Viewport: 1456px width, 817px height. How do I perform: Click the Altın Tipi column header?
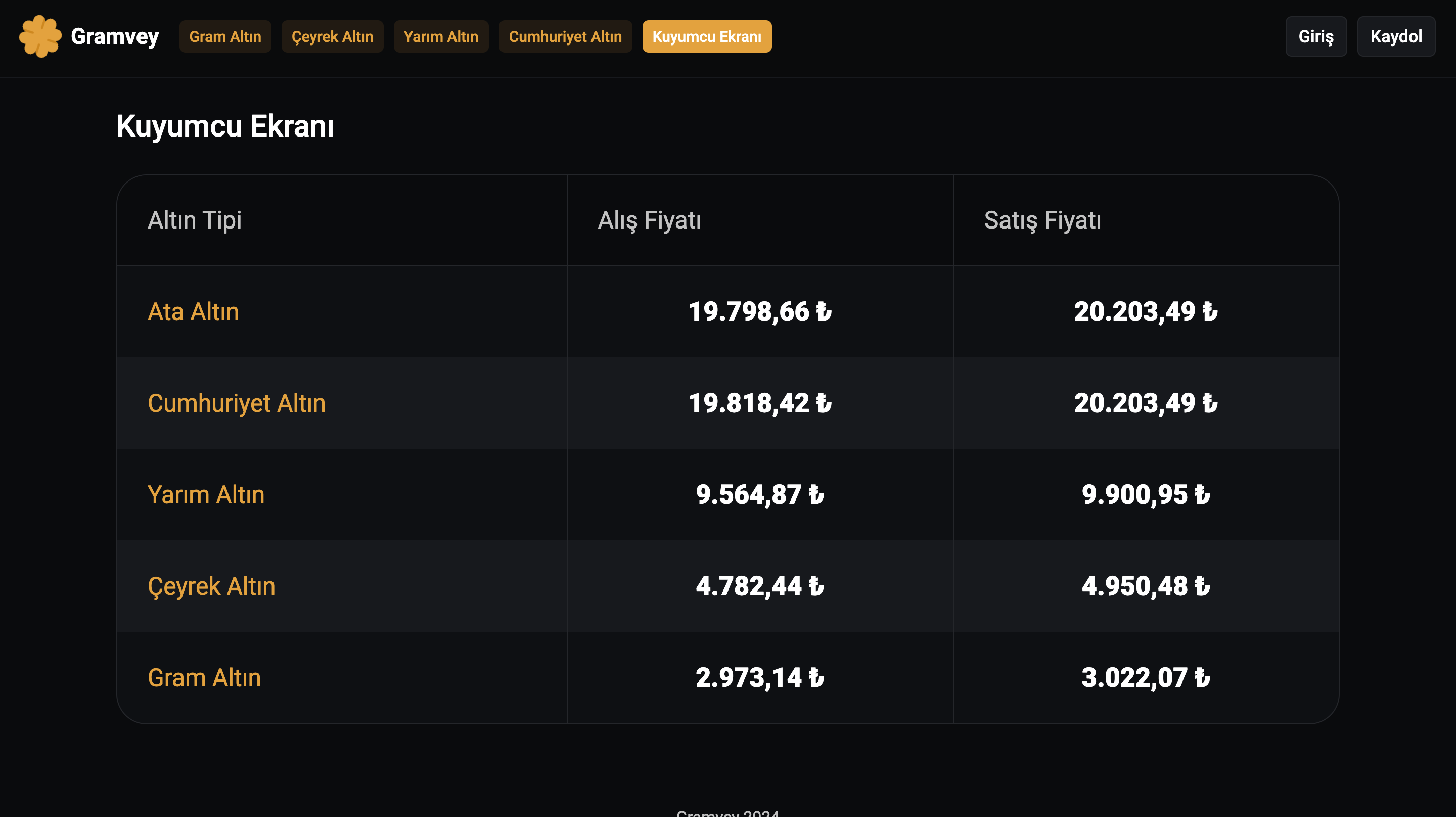(195, 220)
